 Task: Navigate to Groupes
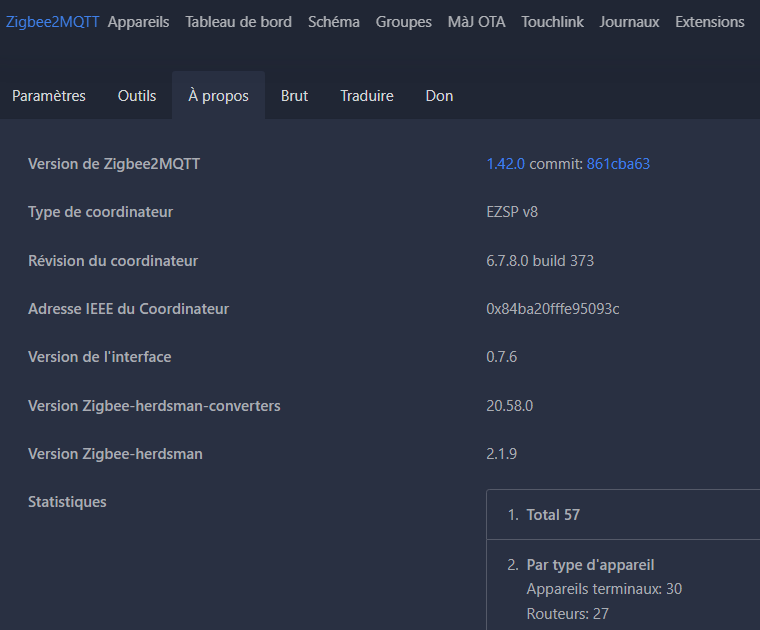403,22
